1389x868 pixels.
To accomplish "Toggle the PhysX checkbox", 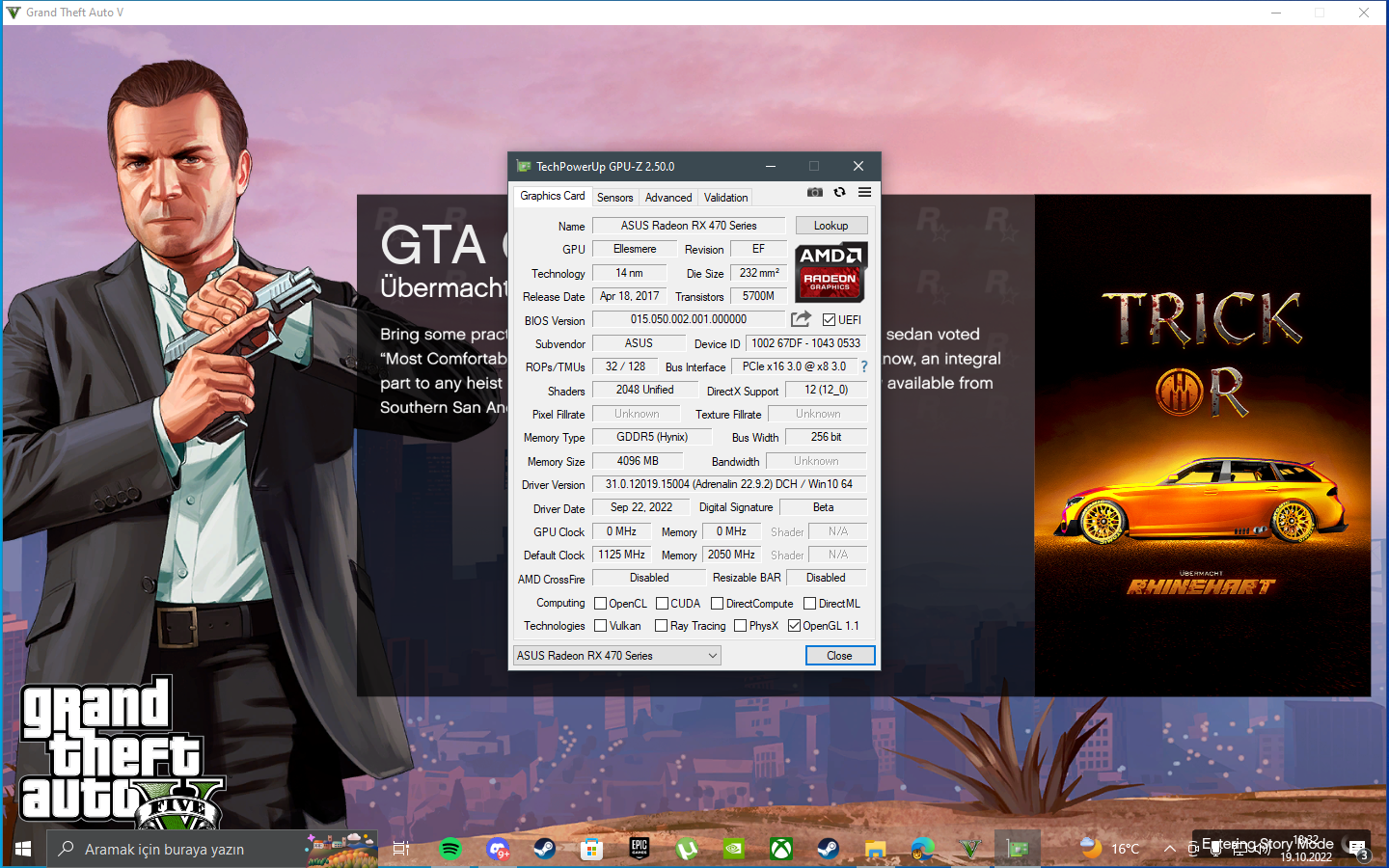I will pyautogui.click(x=740, y=626).
